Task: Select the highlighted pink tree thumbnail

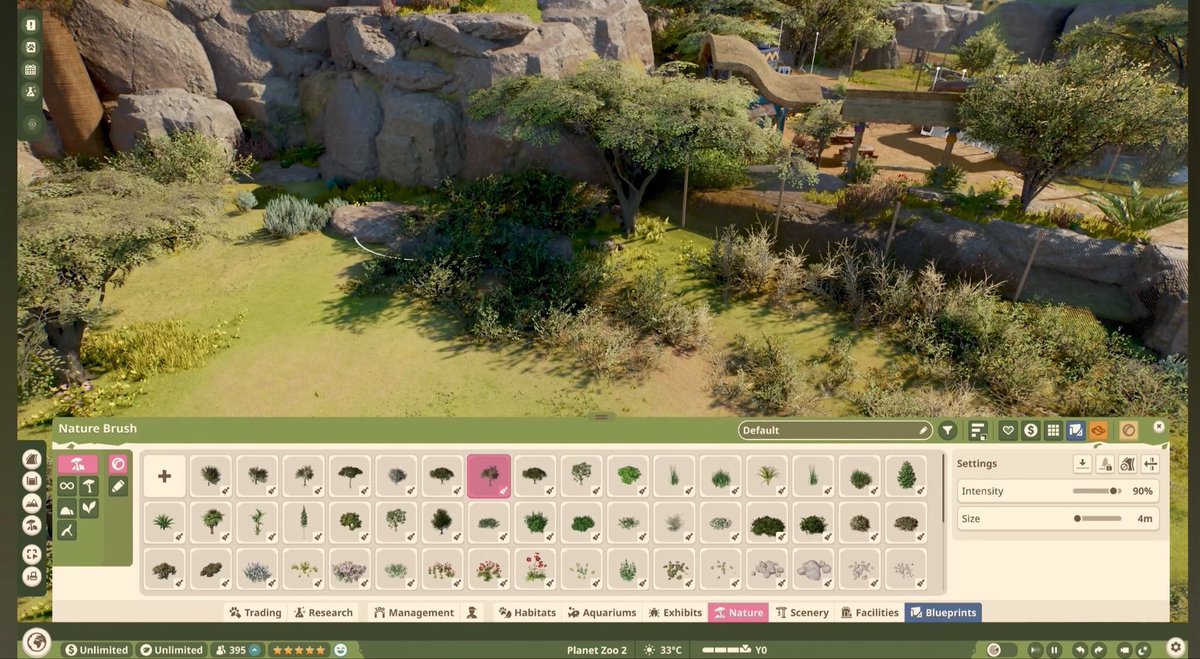Action: 489,476
